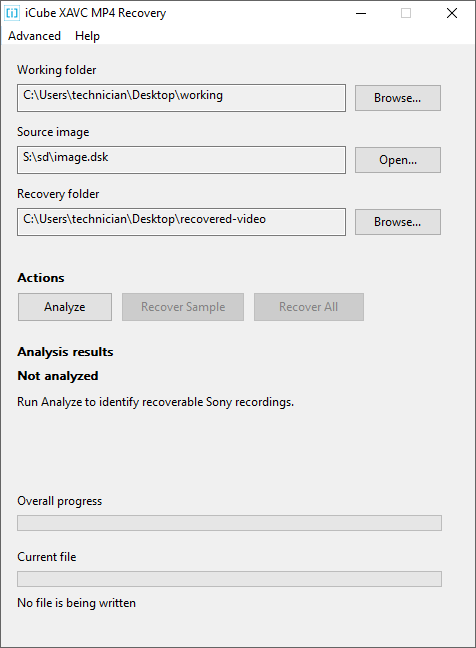The width and height of the screenshot is (476, 648).
Task: Click the 'Current file' label
Action: click(x=47, y=557)
